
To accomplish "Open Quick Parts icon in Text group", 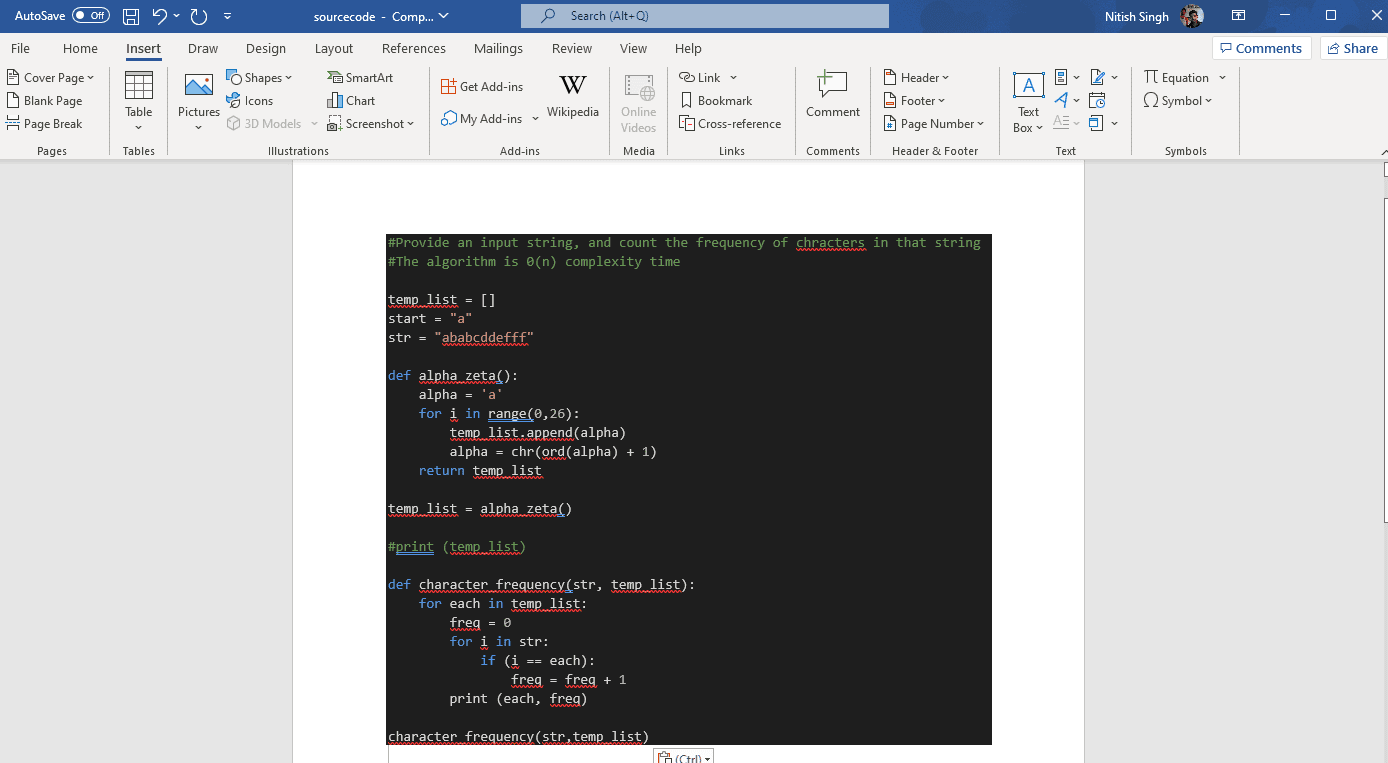I will coord(1063,77).
